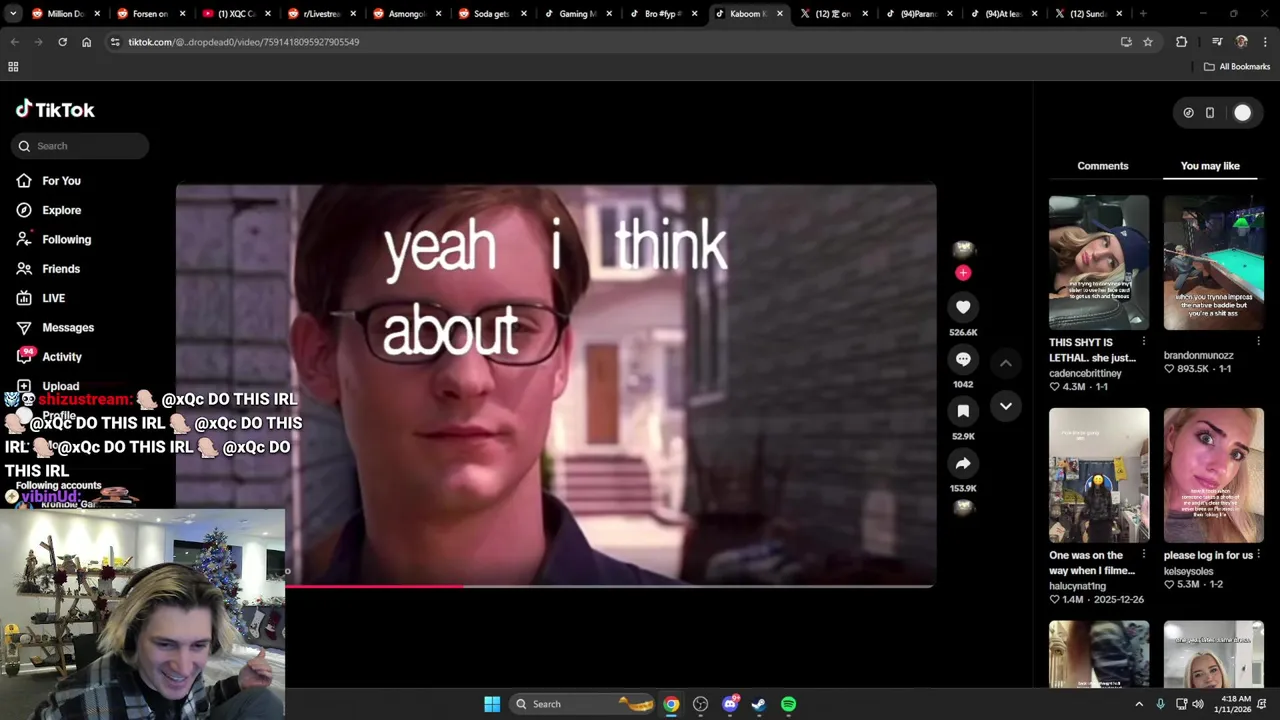Click the Chrome address bar URL

[243, 42]
